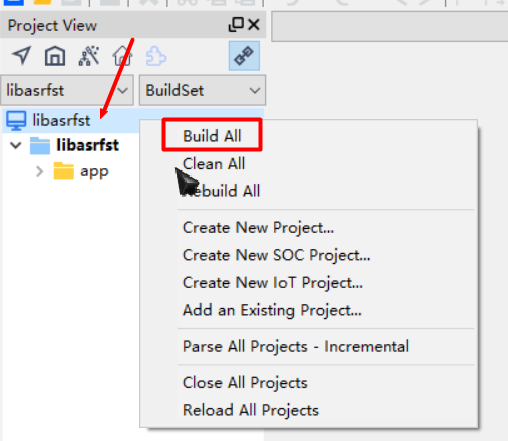The height and width of the screenshot is (441, 508).
Task: Click the house outline icon
Action: [122, 56]
